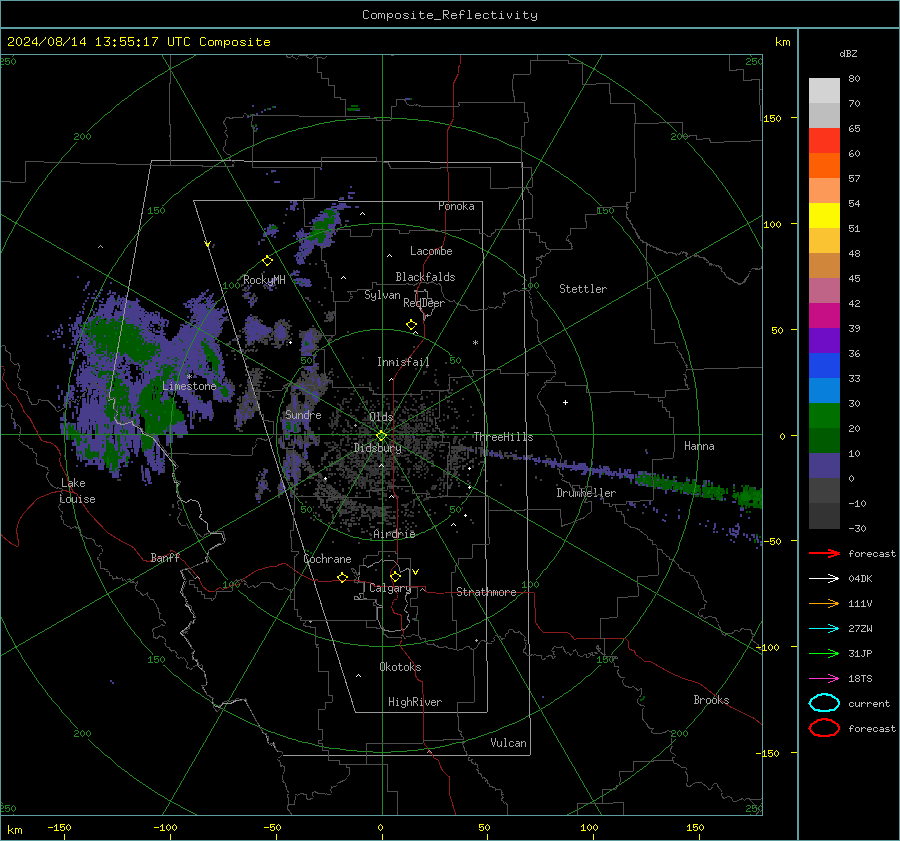Click the Sundre city label
Viewport: 900px width, 841px height.
[x=303, y=415]
